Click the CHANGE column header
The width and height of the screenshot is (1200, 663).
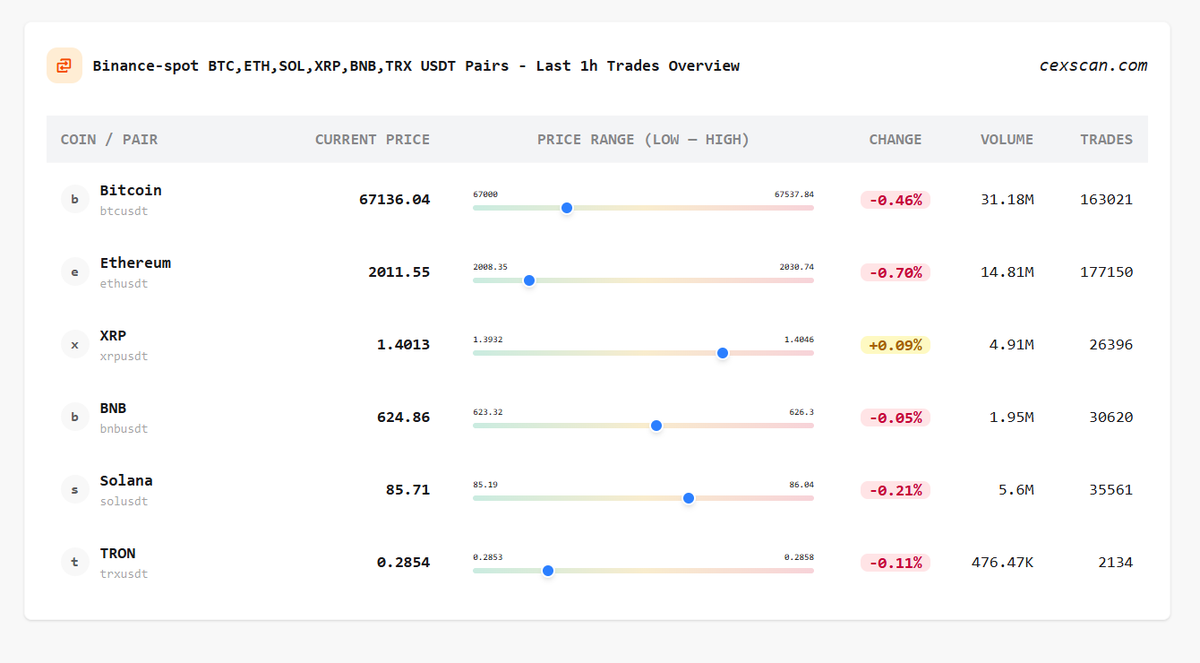tap(895, 139)
